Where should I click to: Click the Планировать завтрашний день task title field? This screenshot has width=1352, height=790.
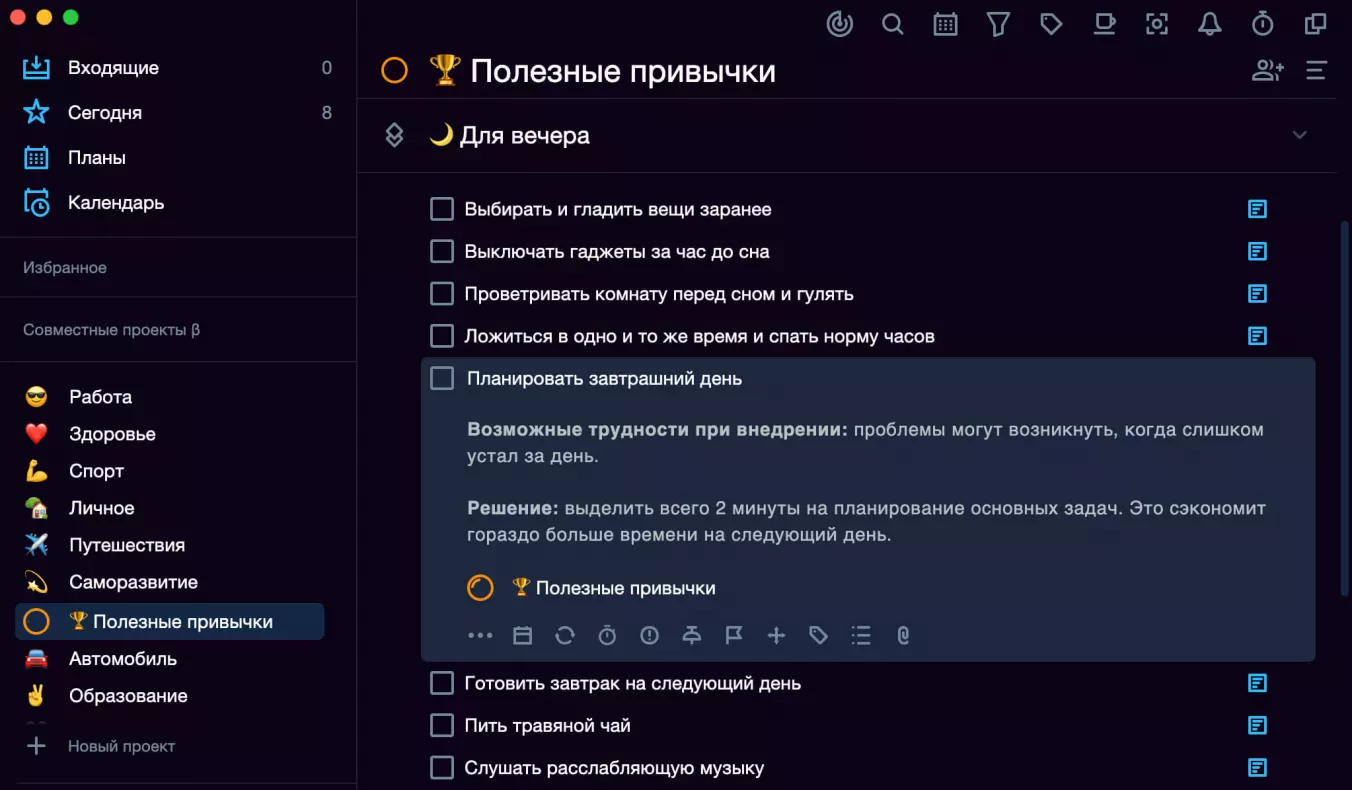pyautogui.click(x=605, y=379)
